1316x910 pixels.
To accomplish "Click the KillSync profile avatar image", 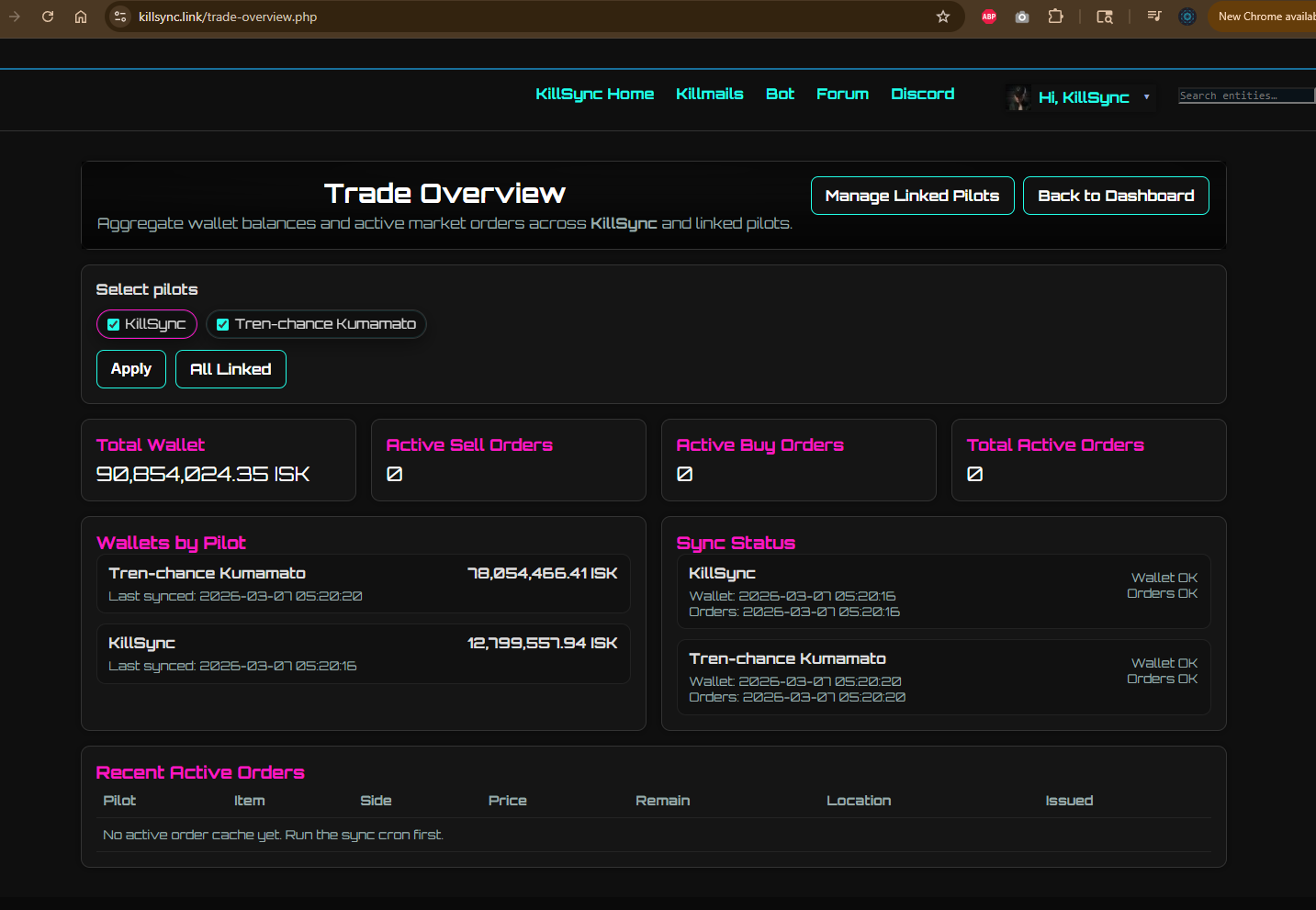I will pos(1018,97).
